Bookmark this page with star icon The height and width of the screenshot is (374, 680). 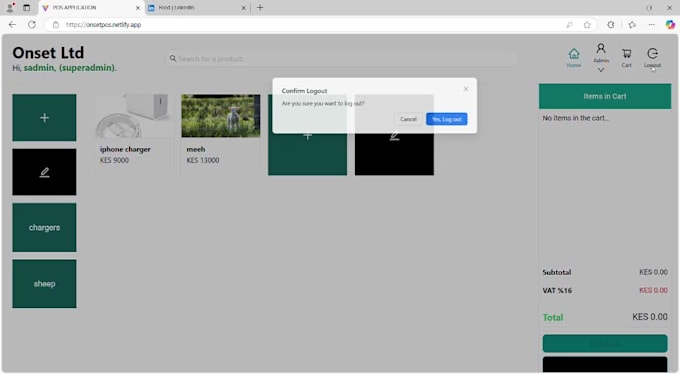587,25
